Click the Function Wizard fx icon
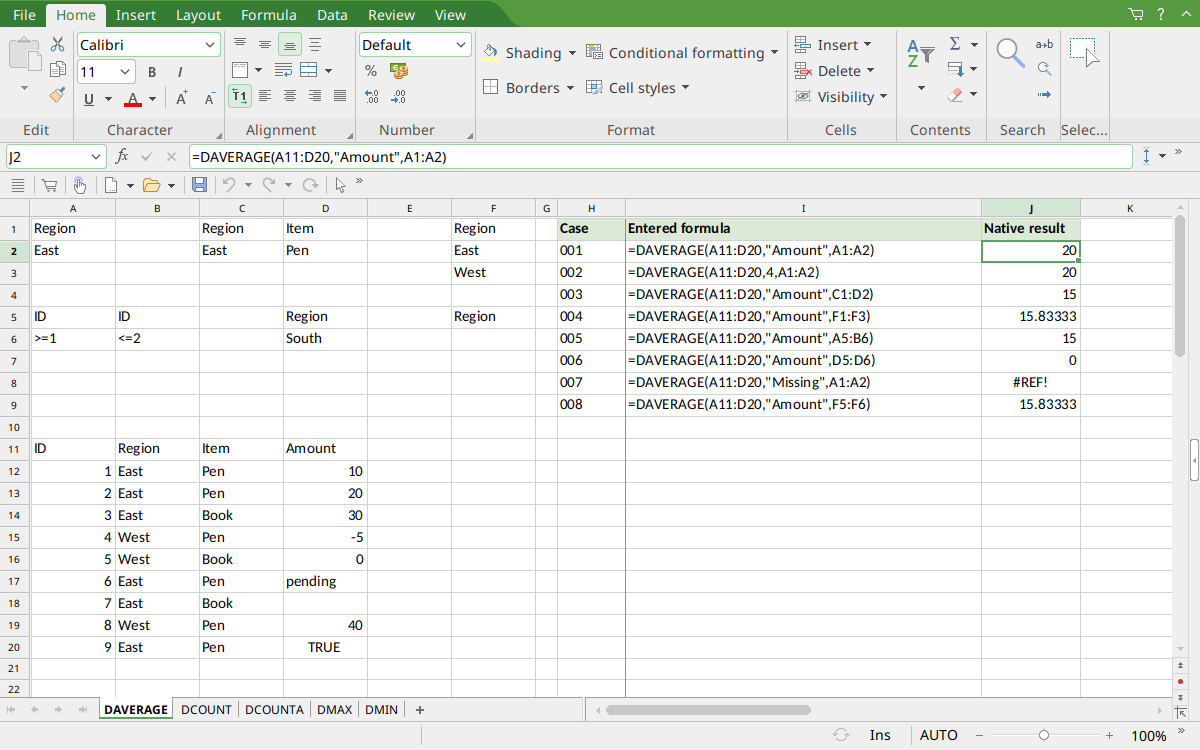The height and width of the screenshot is (750, 1200). pyautogui.click(x=122, y=157)
